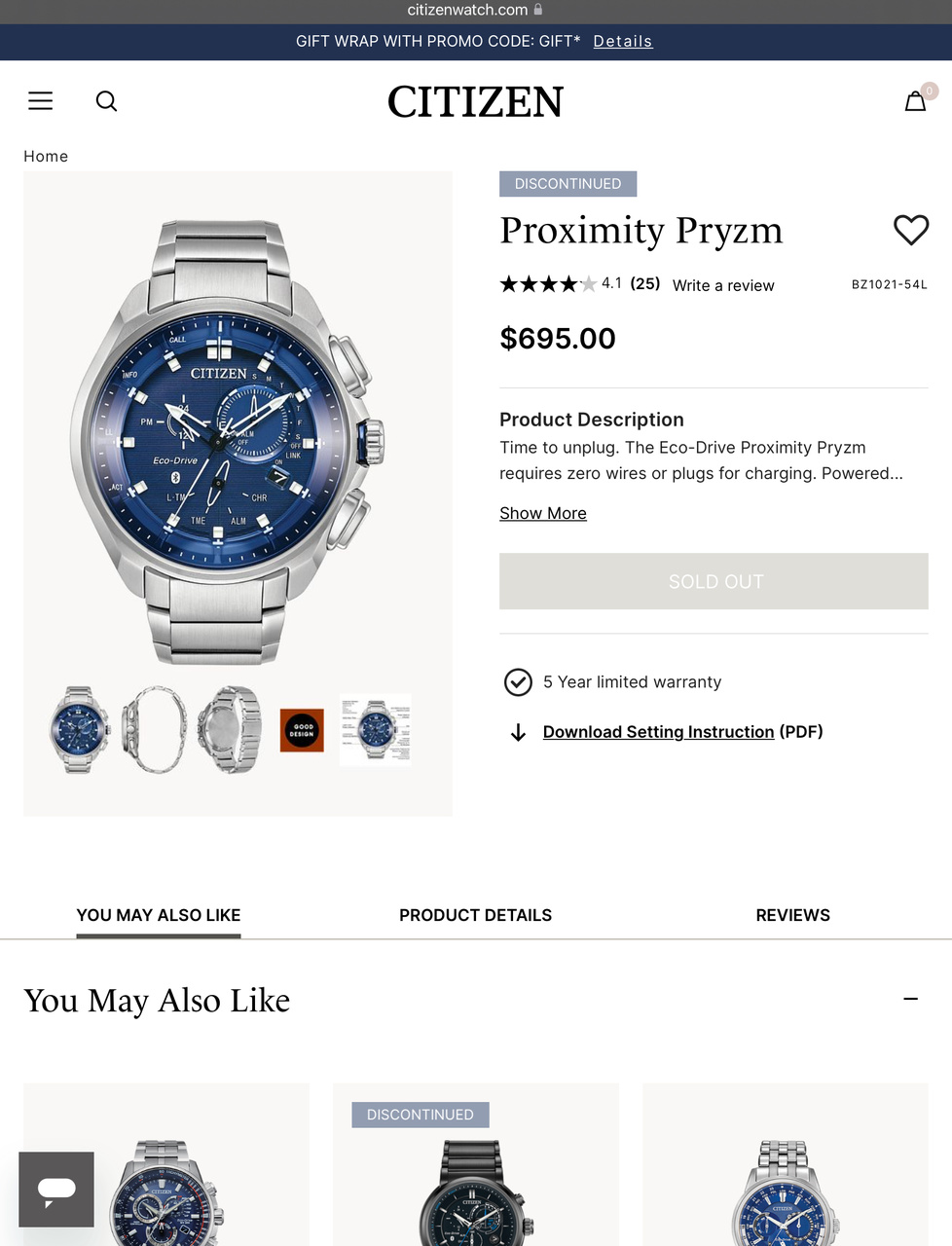952x1246 pixels.
Task: Click the warranty checkmark icon
Action: tap(518, 682)
